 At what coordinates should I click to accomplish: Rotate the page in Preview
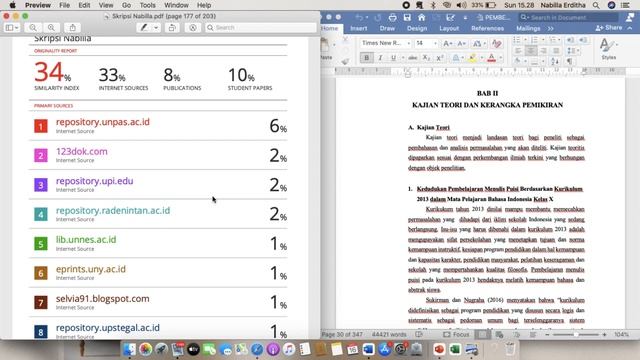click(172, 27)
